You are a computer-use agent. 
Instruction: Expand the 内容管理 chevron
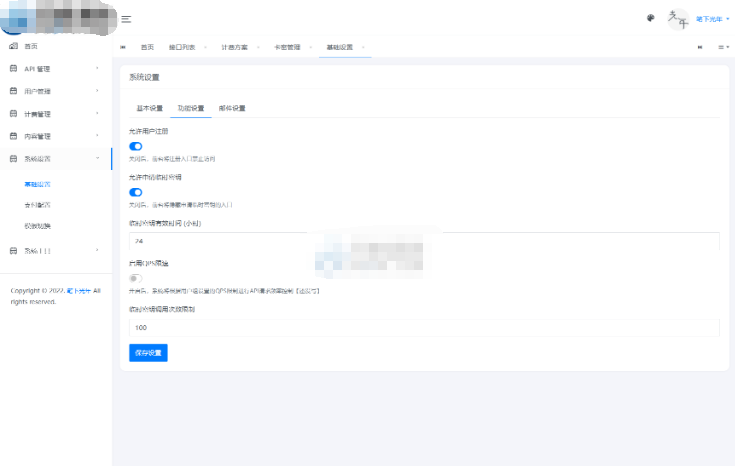point(98,136)
